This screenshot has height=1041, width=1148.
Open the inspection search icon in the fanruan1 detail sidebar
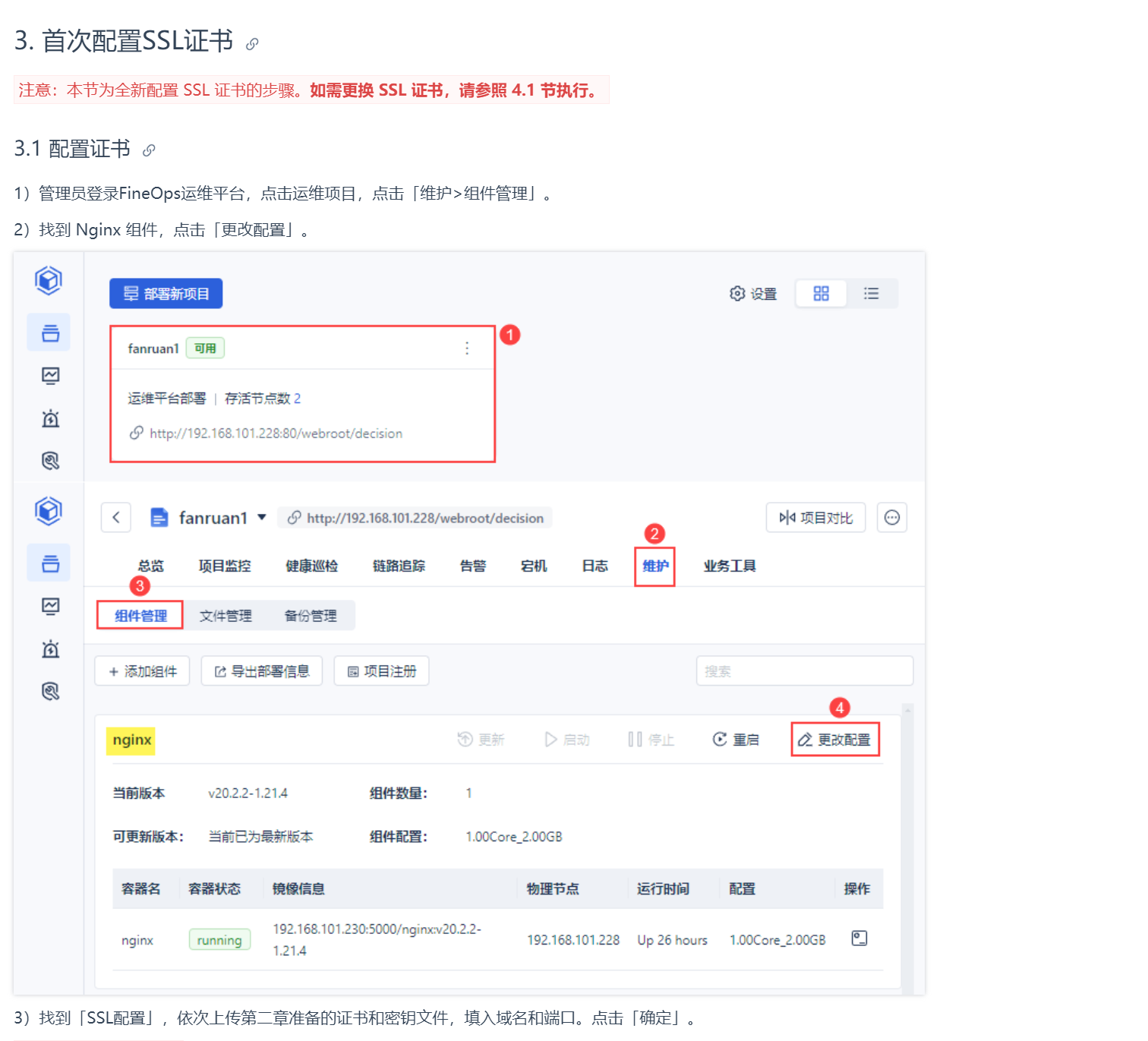pos(50,691)
